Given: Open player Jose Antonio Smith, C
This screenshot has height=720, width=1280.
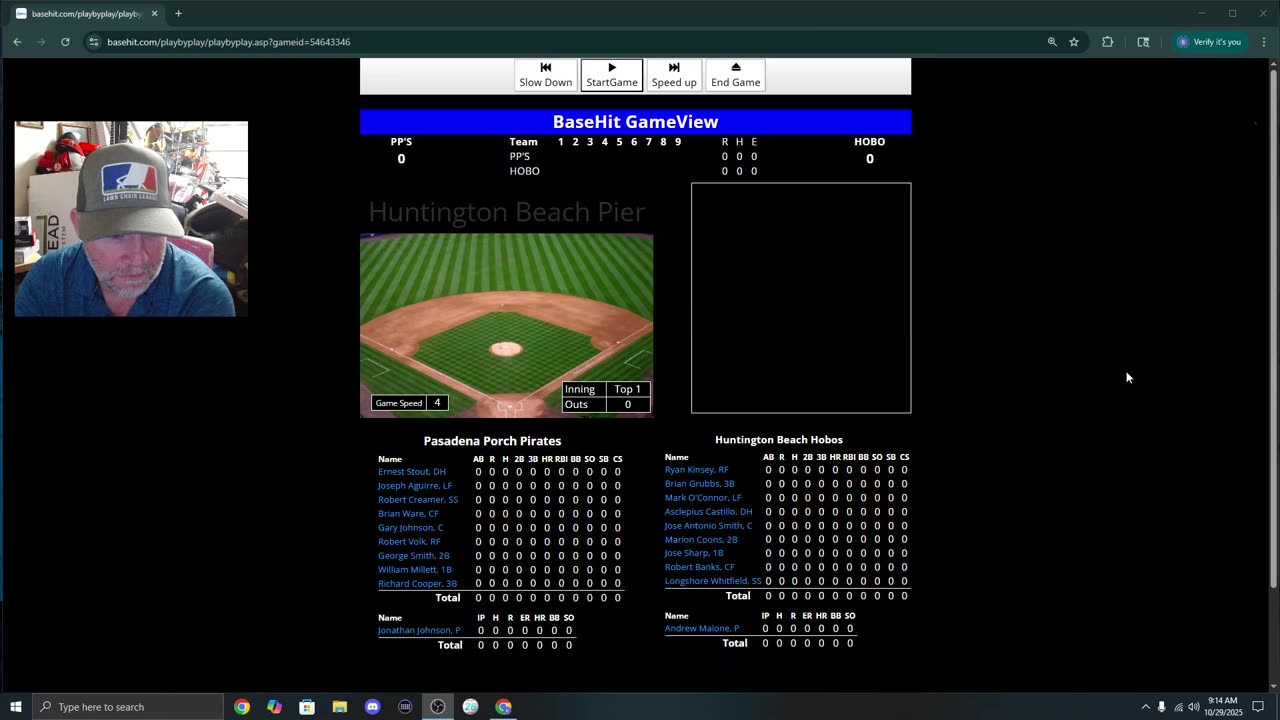Looking at the screenshot, I should tap(708, 526).
